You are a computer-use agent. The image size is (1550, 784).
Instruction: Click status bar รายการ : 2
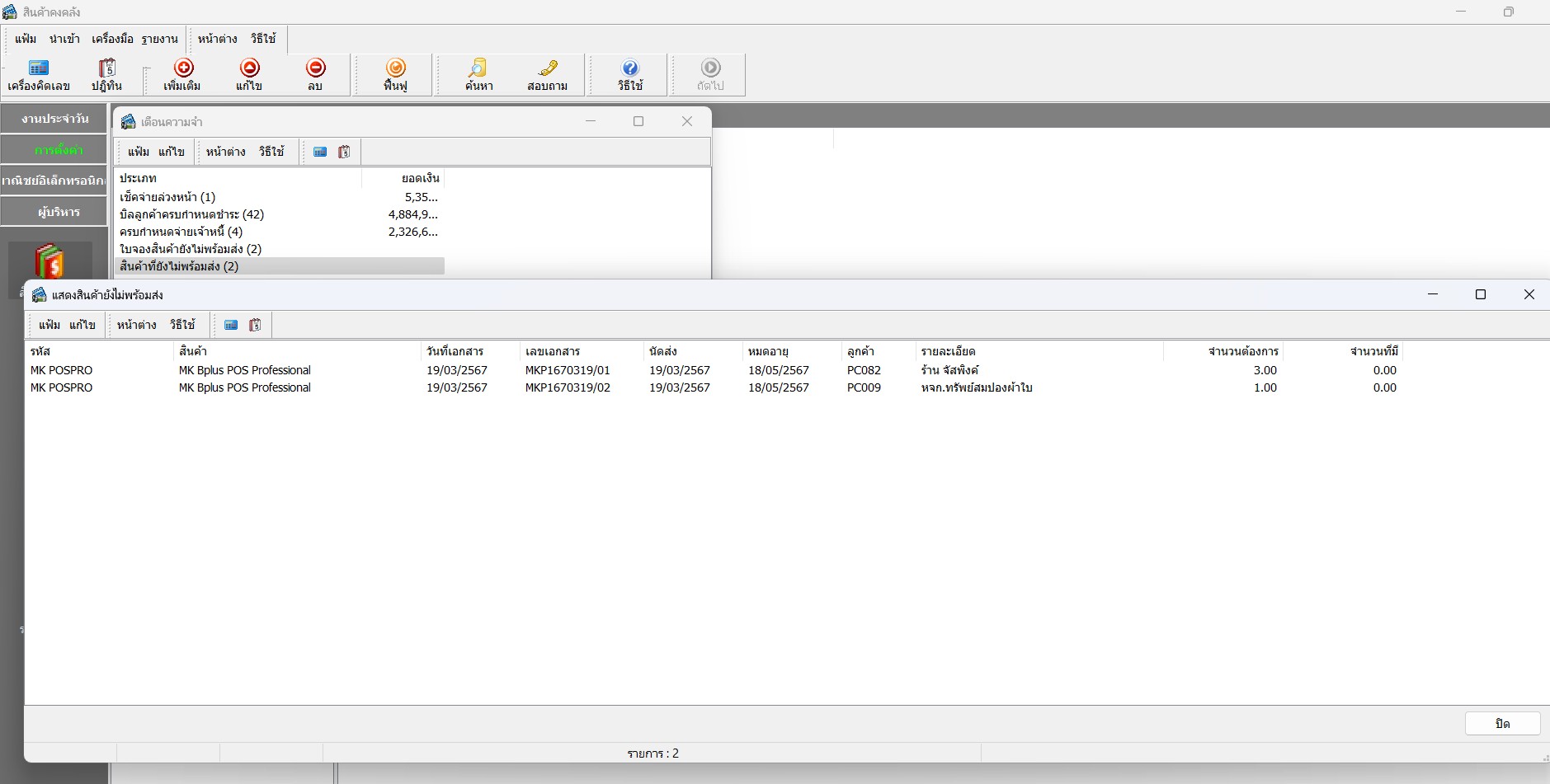point(653,753)
